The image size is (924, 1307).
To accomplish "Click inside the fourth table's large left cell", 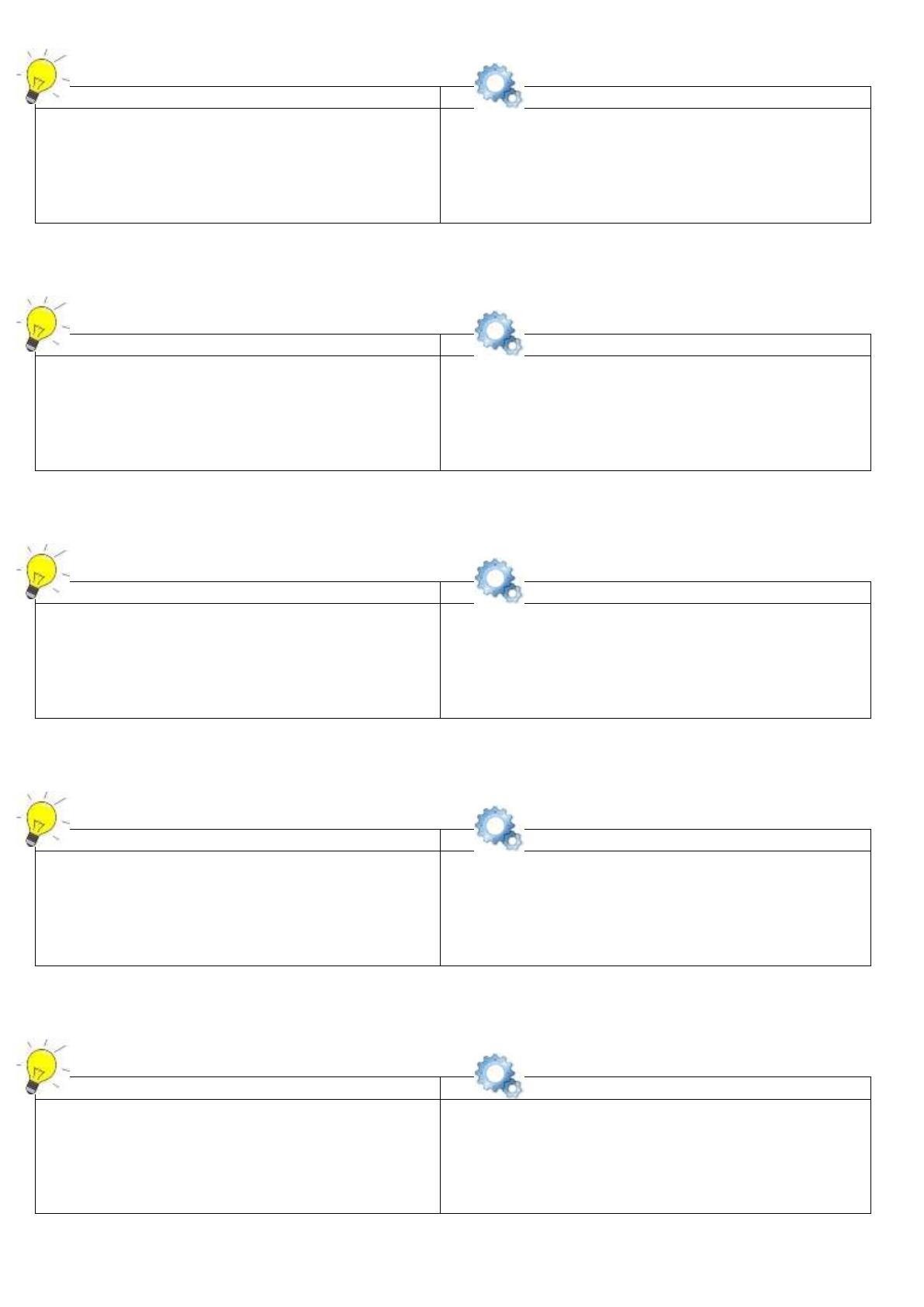I will point(237,908).
